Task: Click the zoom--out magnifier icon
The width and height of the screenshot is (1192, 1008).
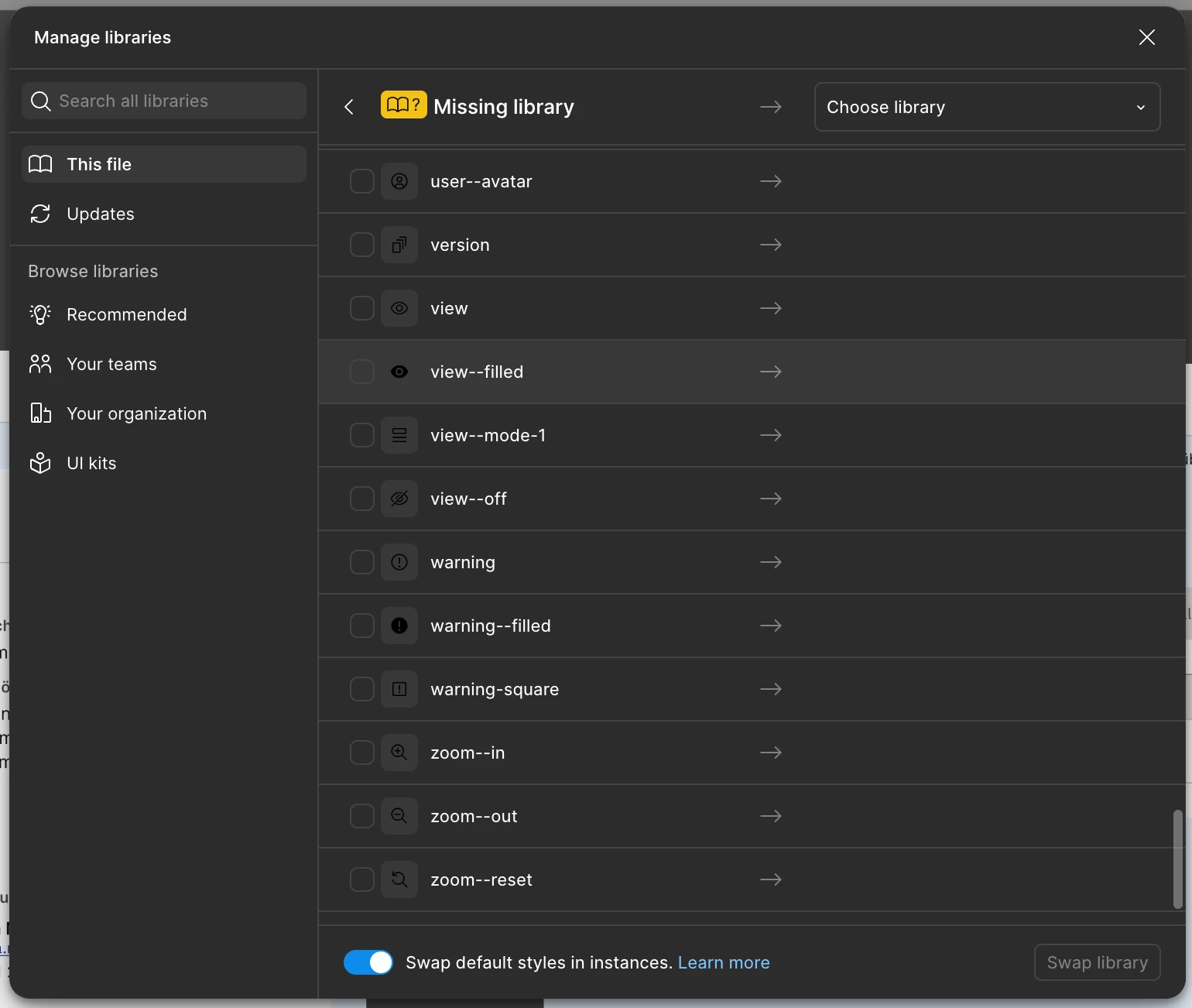Action: click(x=399, y=816)
